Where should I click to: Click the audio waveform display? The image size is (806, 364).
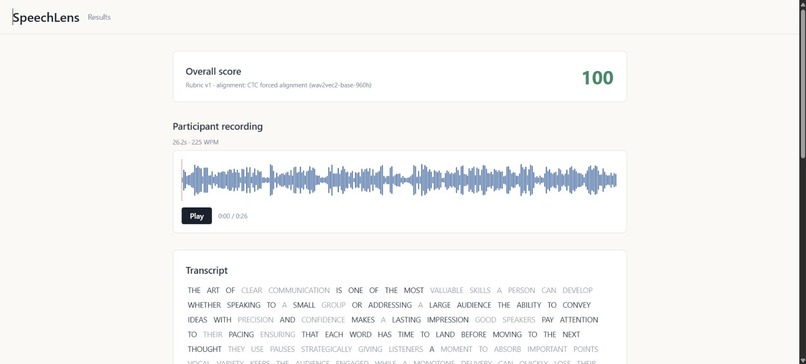coord(399,180)
